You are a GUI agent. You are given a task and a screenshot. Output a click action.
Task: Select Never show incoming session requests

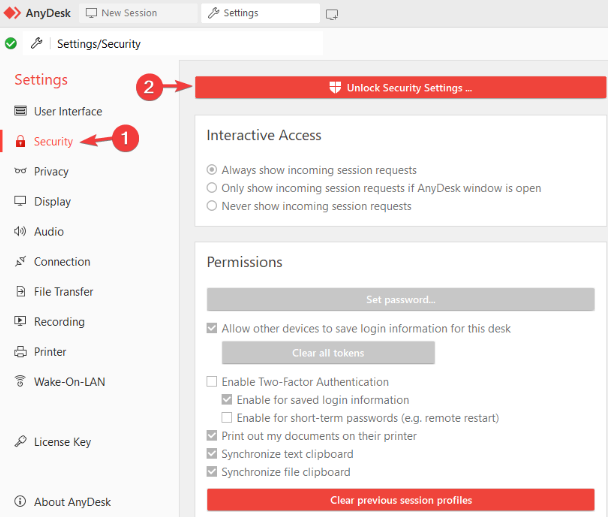pos(212,206)
